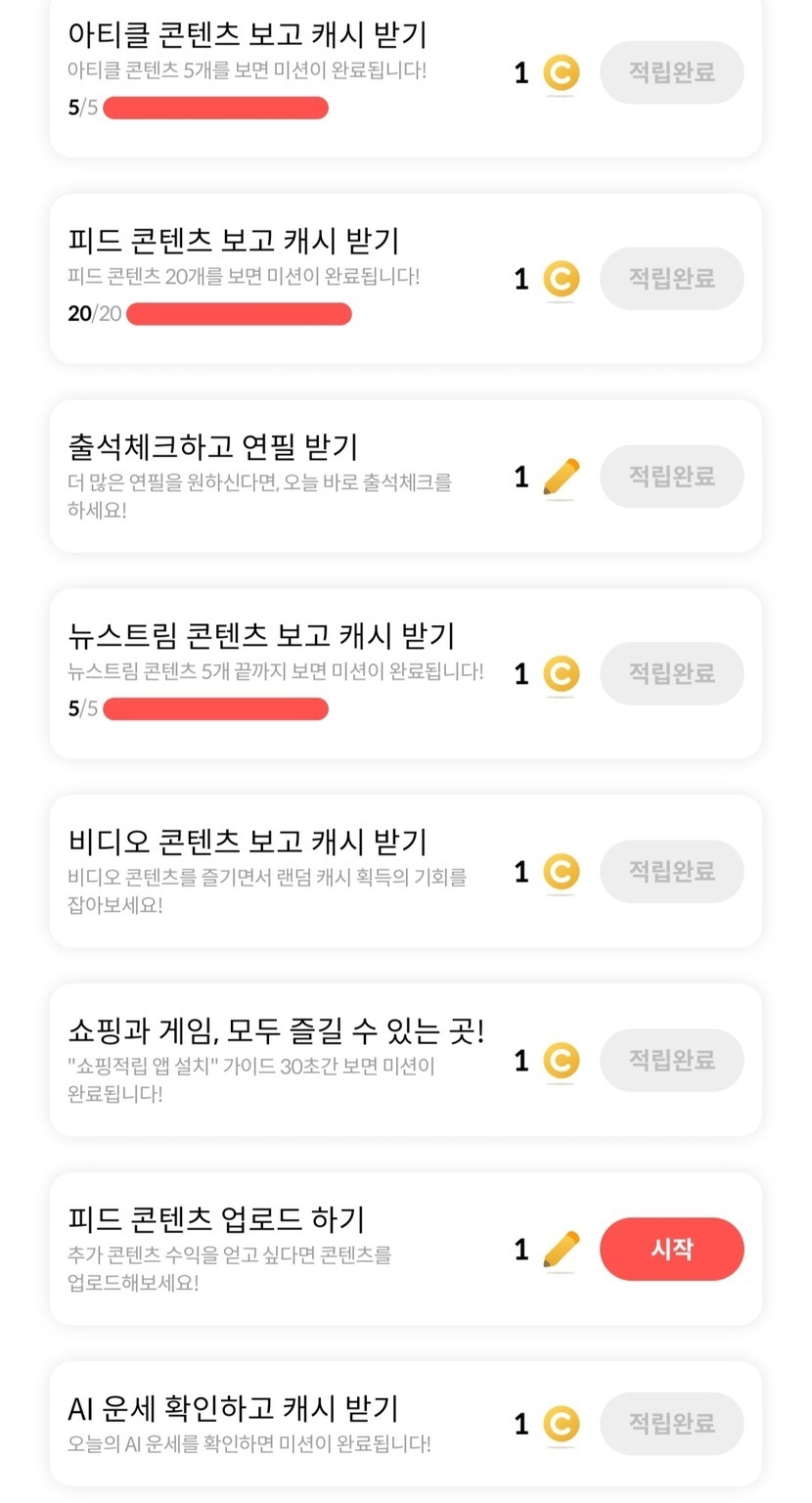Viewport: 812px width, 1503px height.
Task: Click 적립완료 button for 아티클 콘텐츠 mission
Action: point(671,72)
